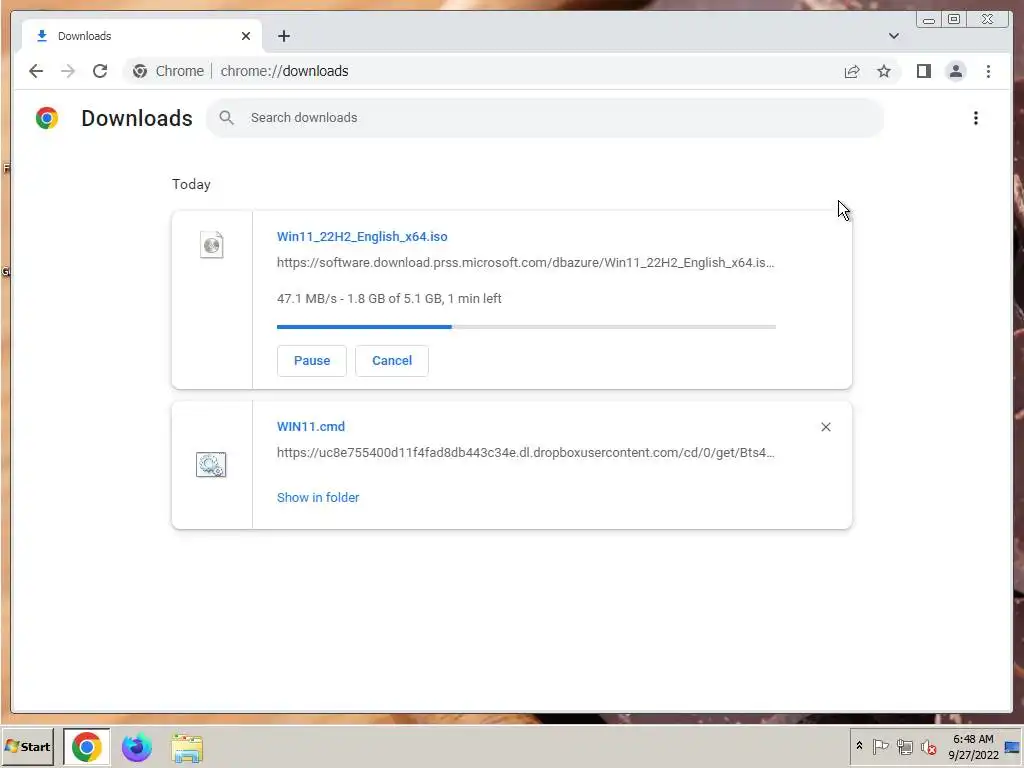This screenshot has height=768, width=1024.
Task: Click the taskbar clock showing 6:48 AM
Action: point(973,746)
